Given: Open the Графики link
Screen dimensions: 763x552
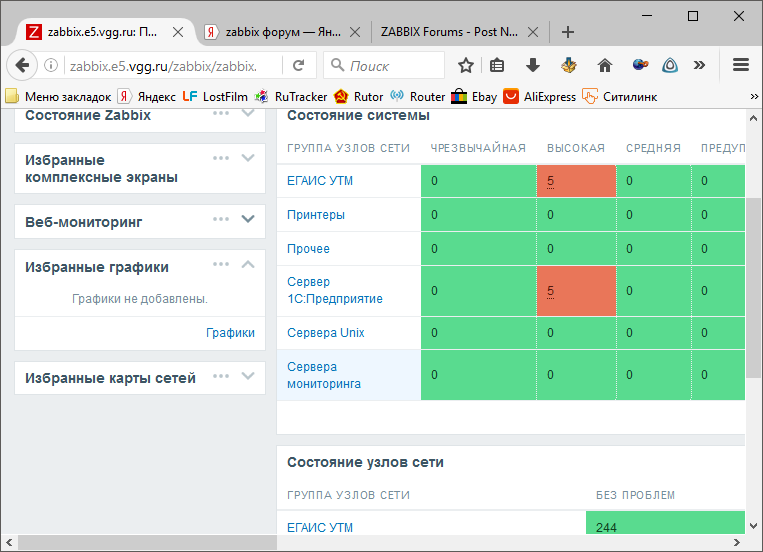Looking at the screenshot, I should [230, 333].
